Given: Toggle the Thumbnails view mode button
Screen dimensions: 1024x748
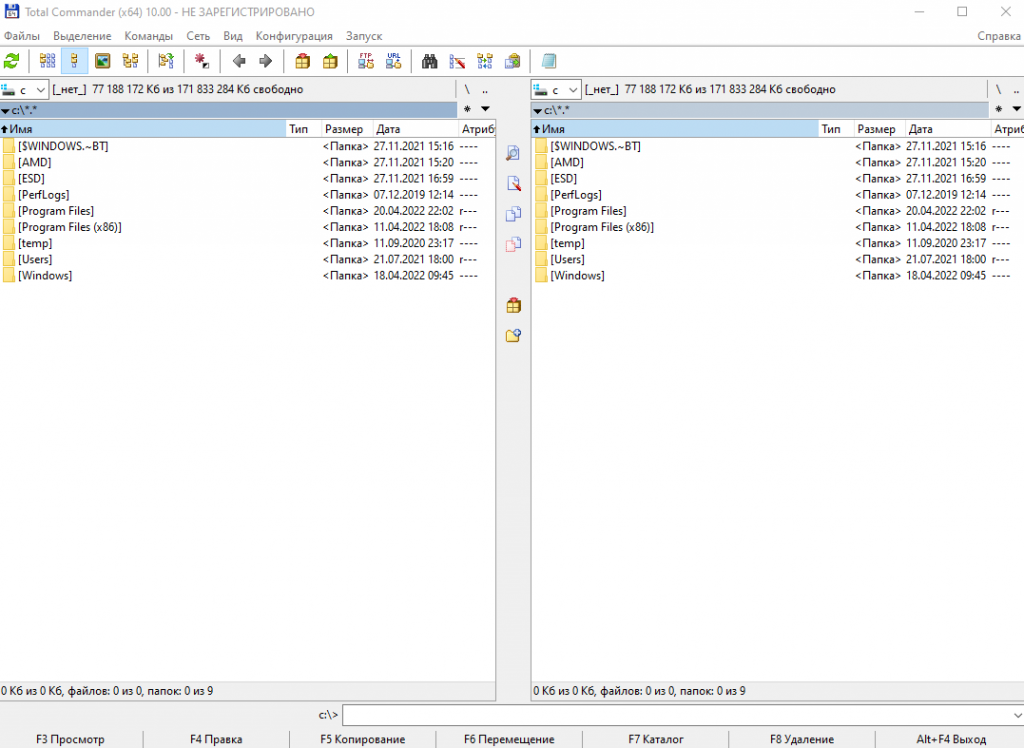Looking at the screenshot, I should (102, 61).
